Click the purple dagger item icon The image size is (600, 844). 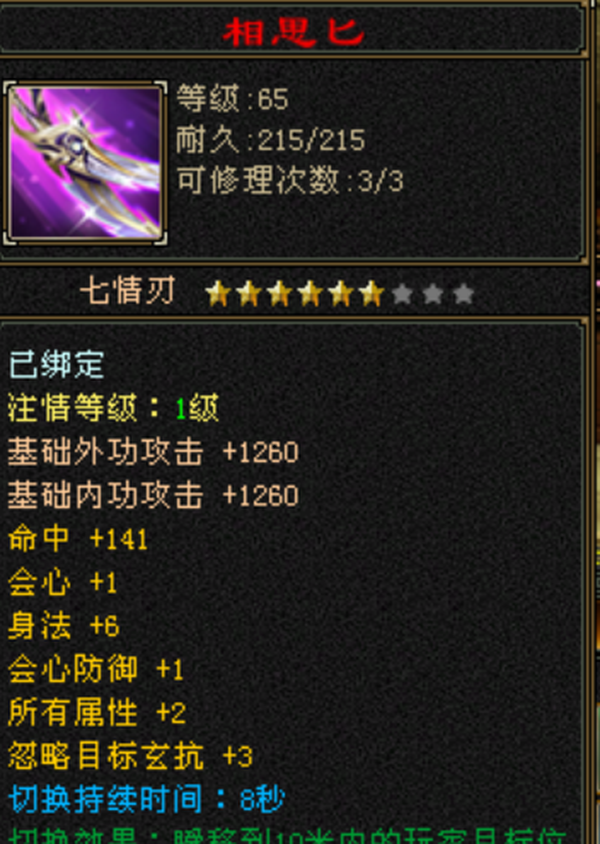pyautogui.click(x=85, y=163)
